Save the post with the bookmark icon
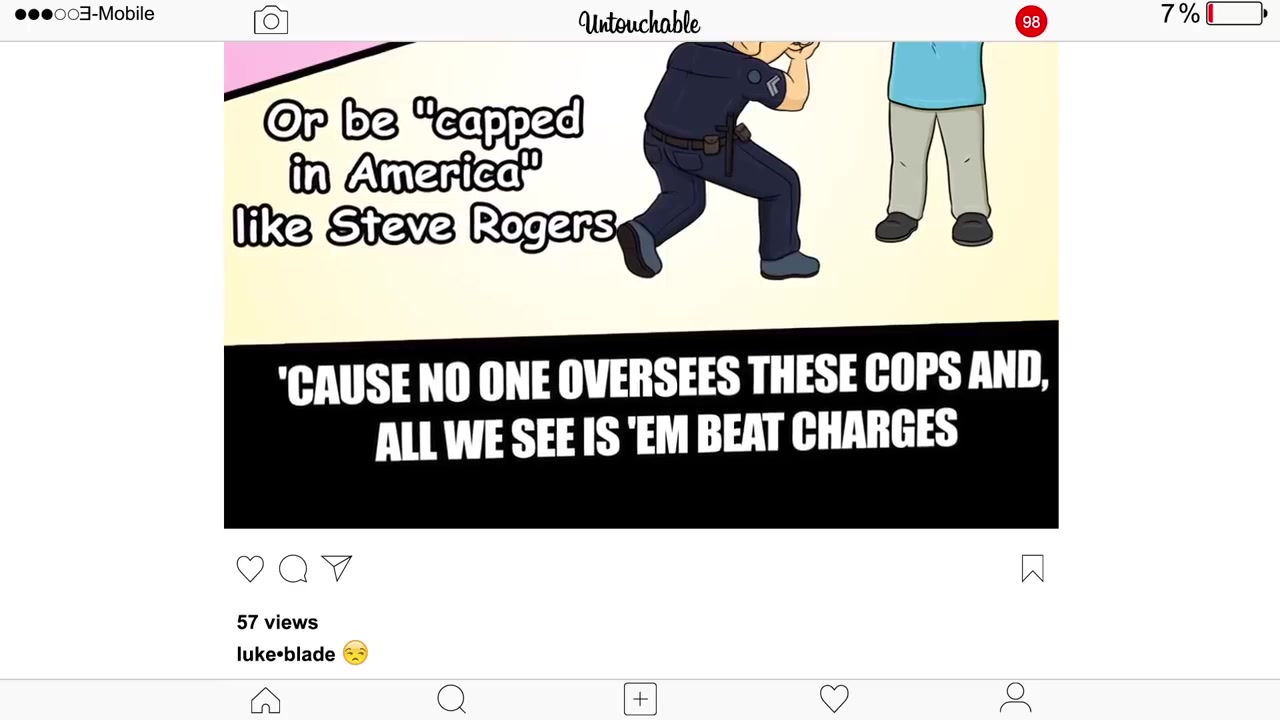1280x720 pixels. tap(1032, 569)
